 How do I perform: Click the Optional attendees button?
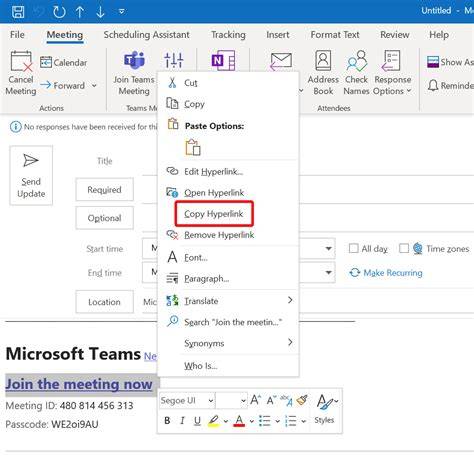(x=104, y=218)
